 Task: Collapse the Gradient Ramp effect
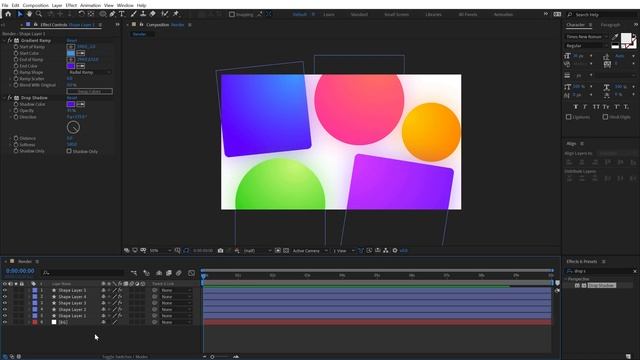click(4, 41)
